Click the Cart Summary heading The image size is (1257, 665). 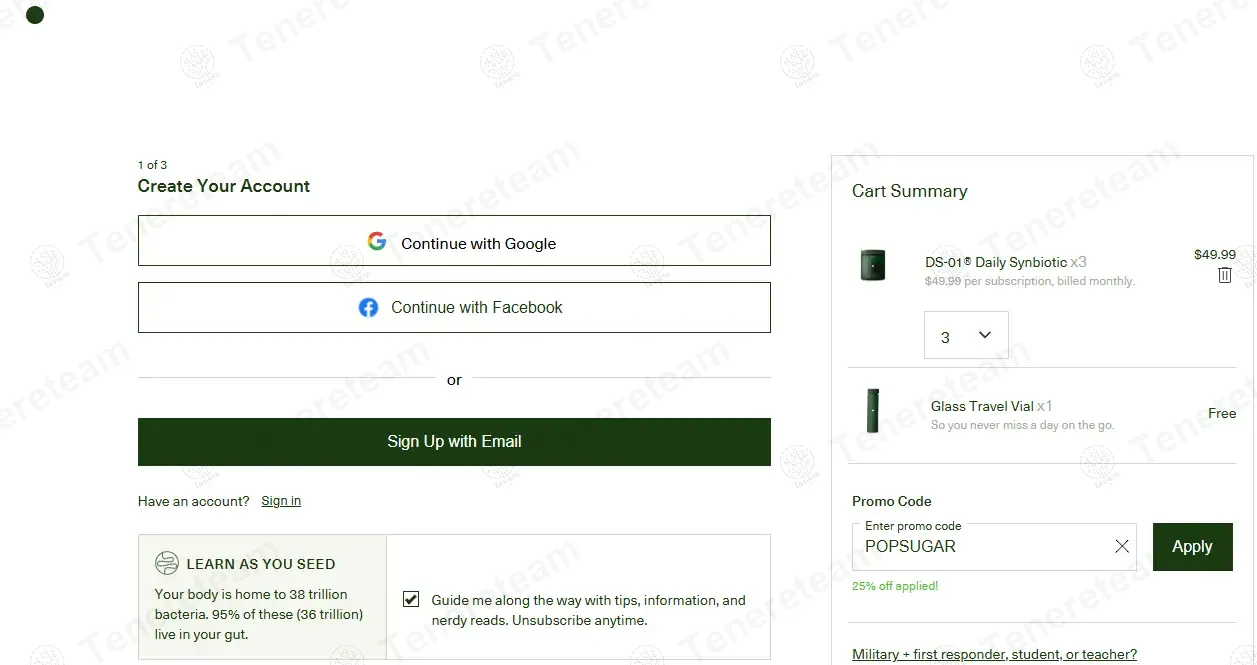[909, 191]
